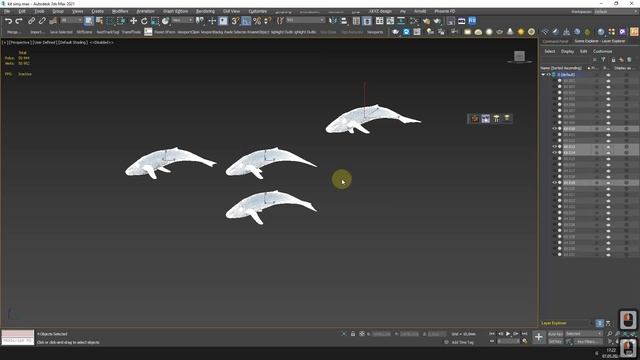The image size is (640, 360).
Task: Click the lock icon in Layer Explorer toolbar
Action: click(x=613, y=60)
